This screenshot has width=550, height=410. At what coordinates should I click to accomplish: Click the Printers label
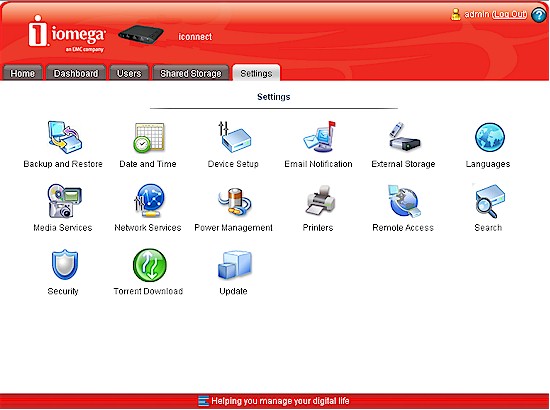(x=318, y=228)
